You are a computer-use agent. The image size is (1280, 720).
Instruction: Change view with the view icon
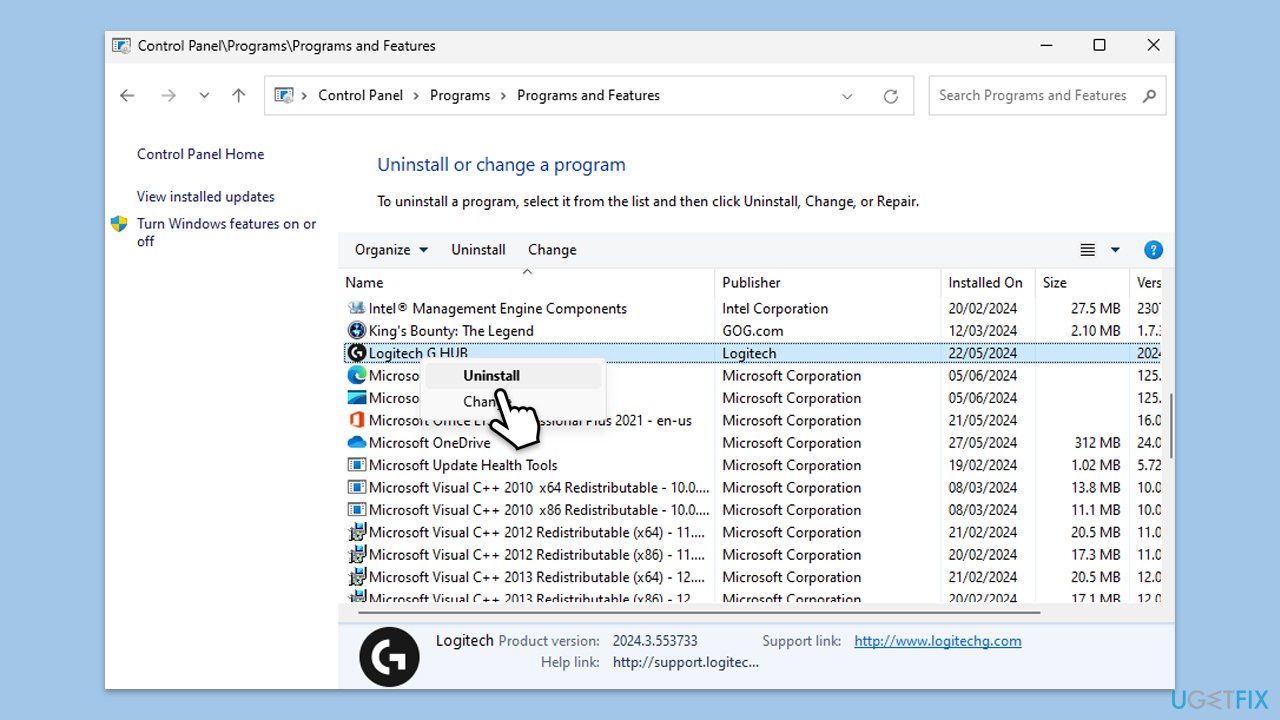click(1088, 250)
